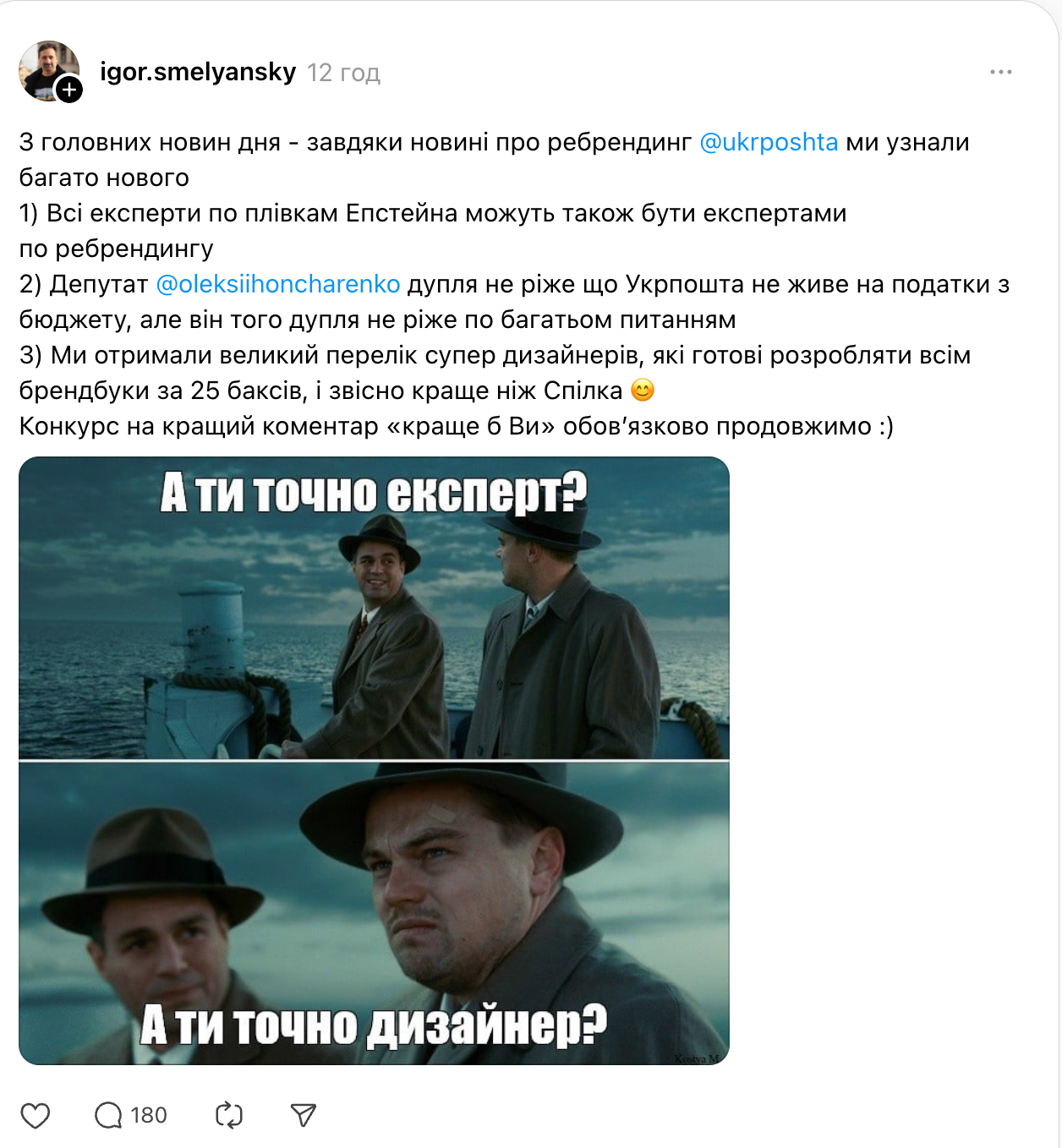
Task: Click the post line starting 'Конкурс на кращий коментар'
Action: [457, 426]
